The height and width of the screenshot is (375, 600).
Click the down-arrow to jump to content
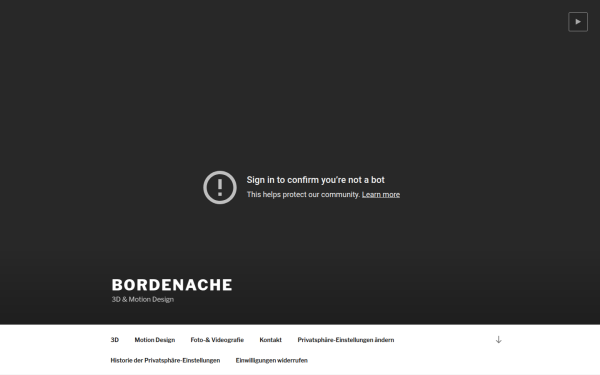point(498,340)
